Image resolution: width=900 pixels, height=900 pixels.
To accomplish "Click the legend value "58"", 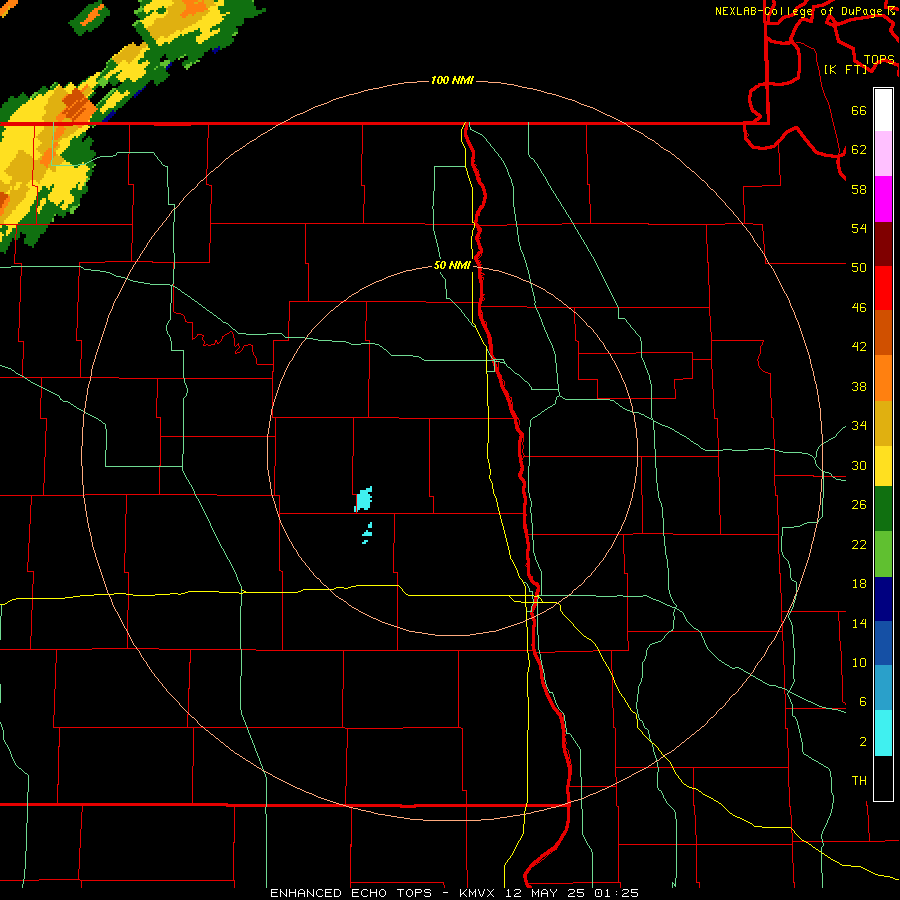I will point(859,189).
